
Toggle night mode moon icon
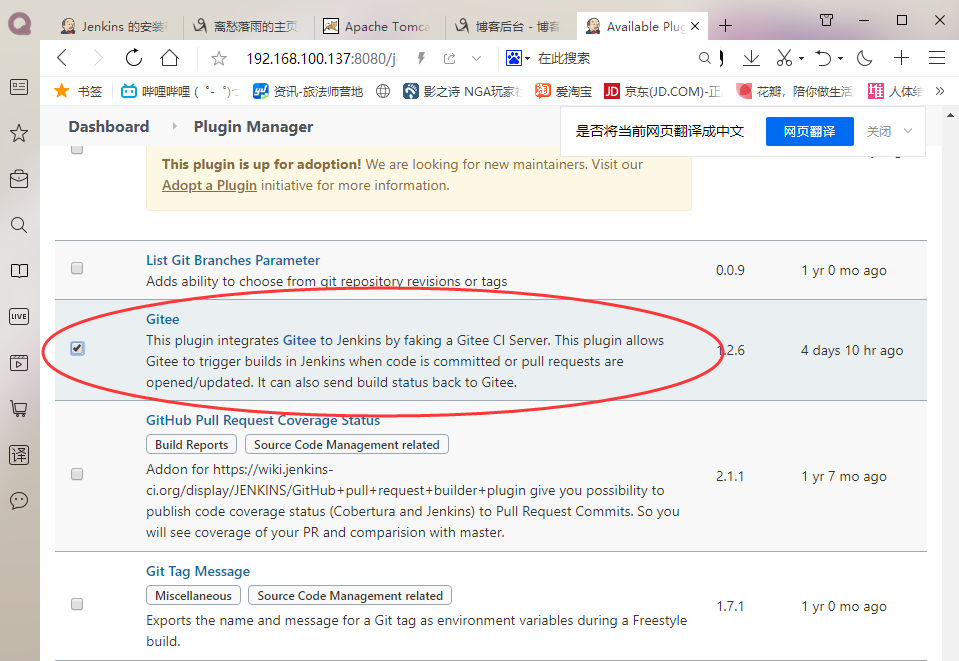(x=864, y=58)
